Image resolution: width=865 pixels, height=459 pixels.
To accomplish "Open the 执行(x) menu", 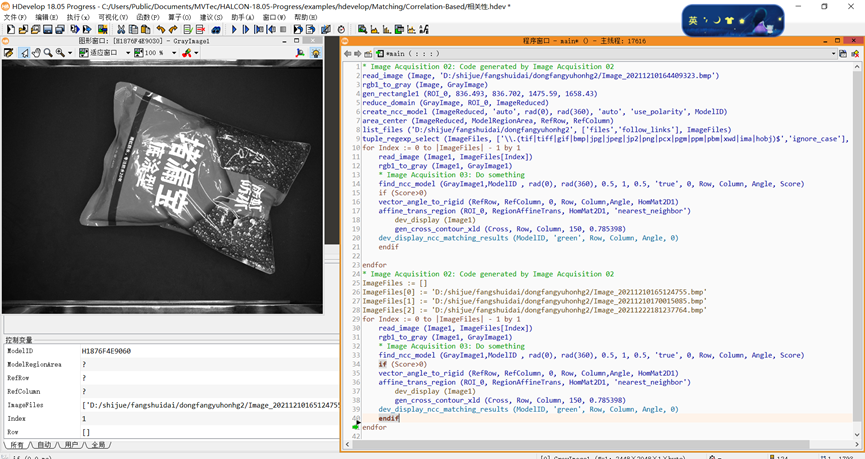I will click(78, 17).
